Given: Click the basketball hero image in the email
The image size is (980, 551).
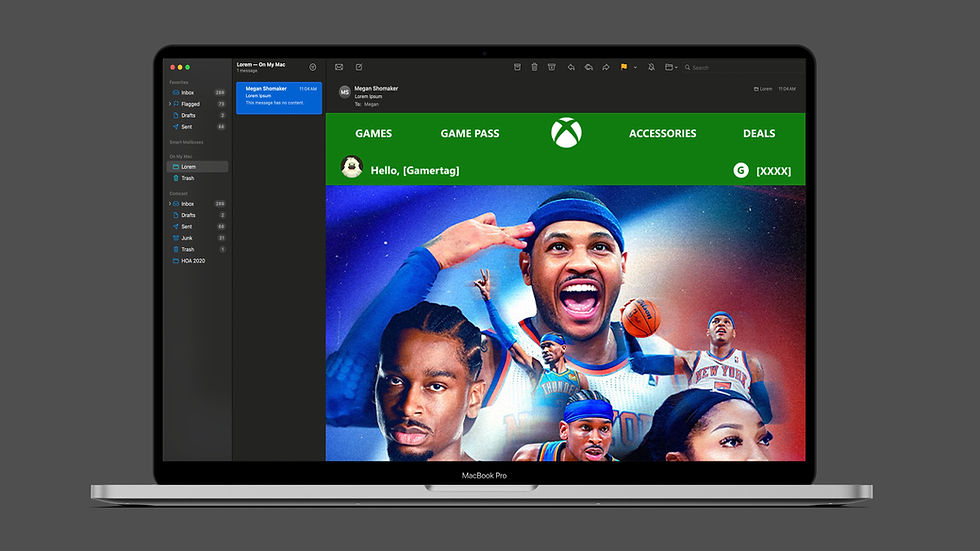Looking at the screenshot, I should [x=566, y=323].
